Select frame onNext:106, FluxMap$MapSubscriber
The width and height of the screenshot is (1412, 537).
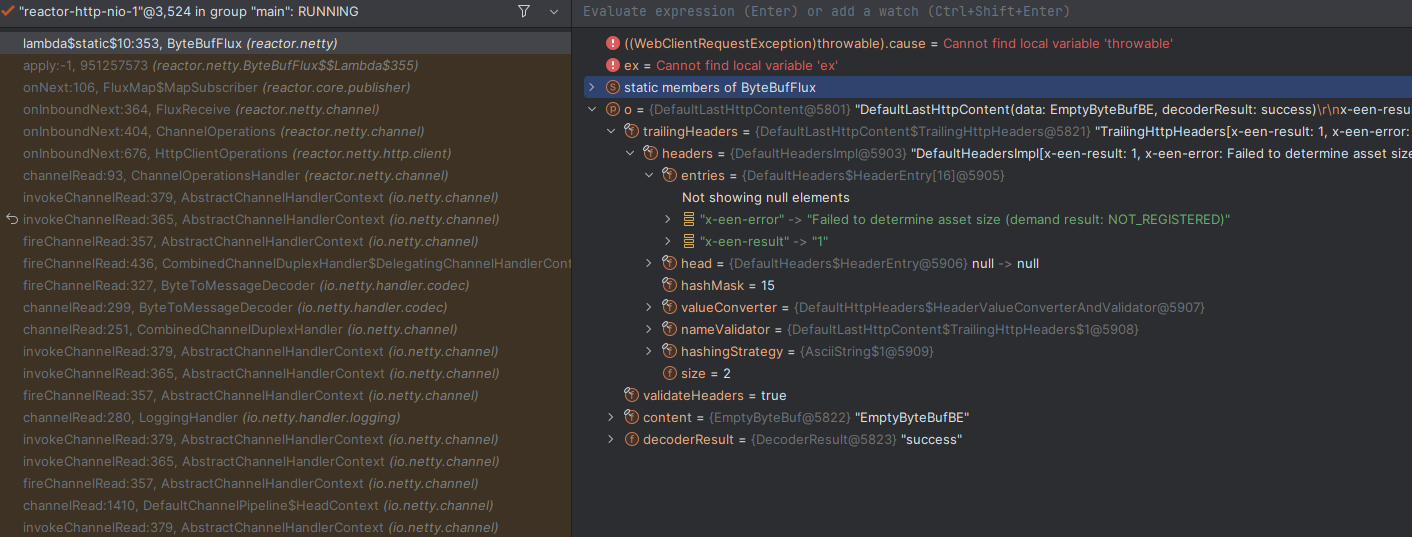tap(286, 88)
